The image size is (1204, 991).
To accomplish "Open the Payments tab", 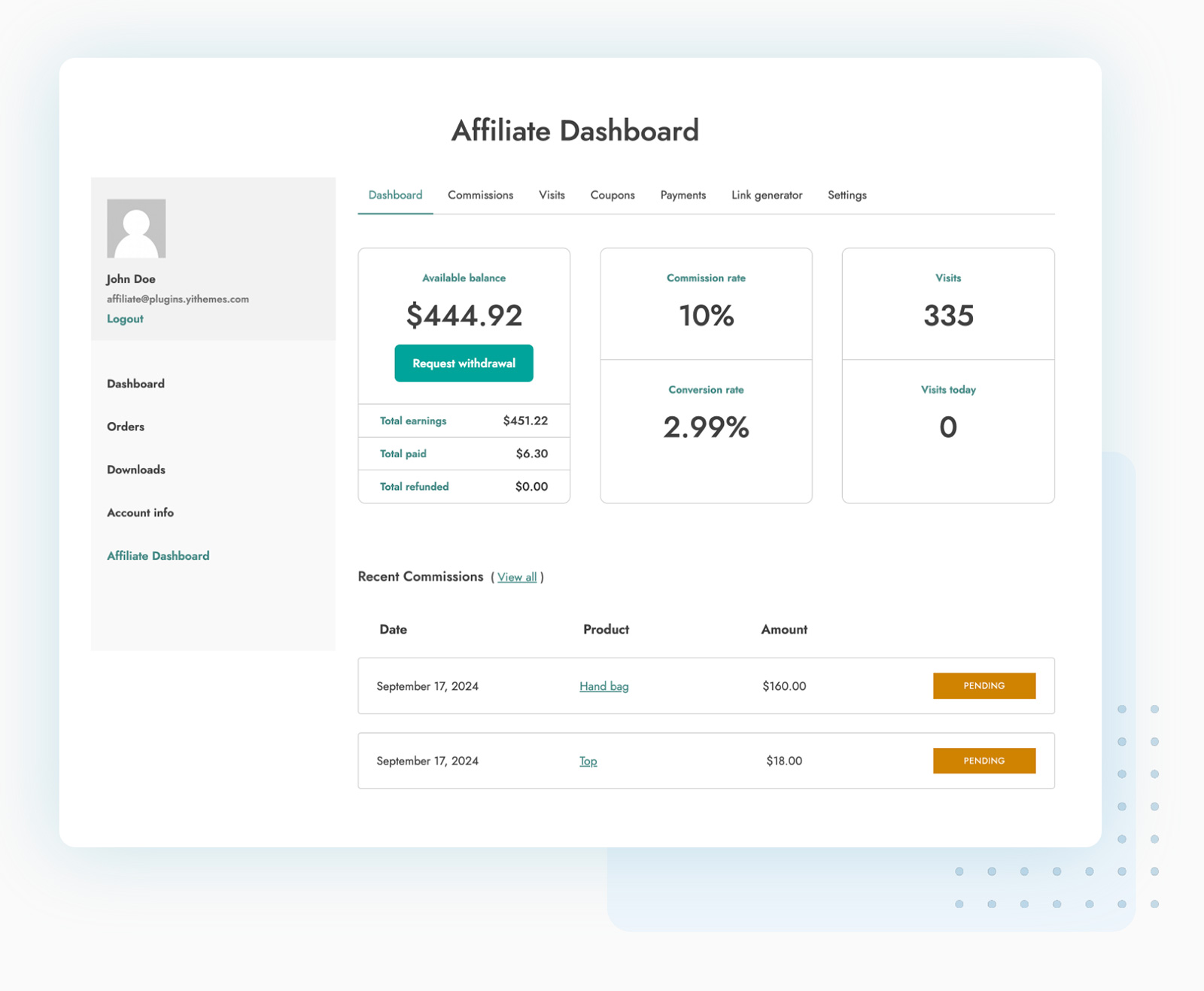I will (x=683, y=195).
